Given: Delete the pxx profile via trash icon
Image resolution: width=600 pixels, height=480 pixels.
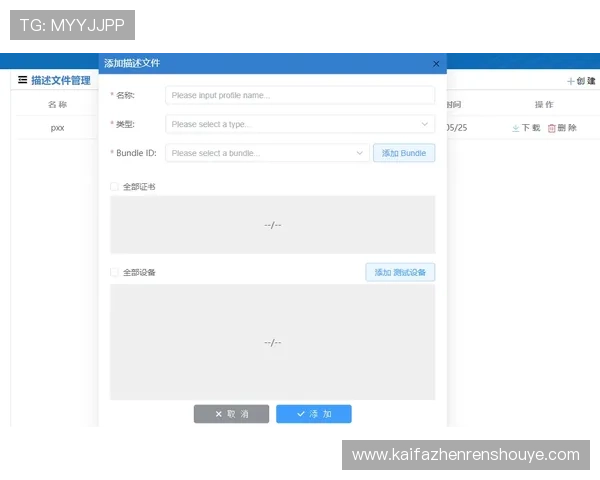Looking at the screenshot, I should 562,128.
